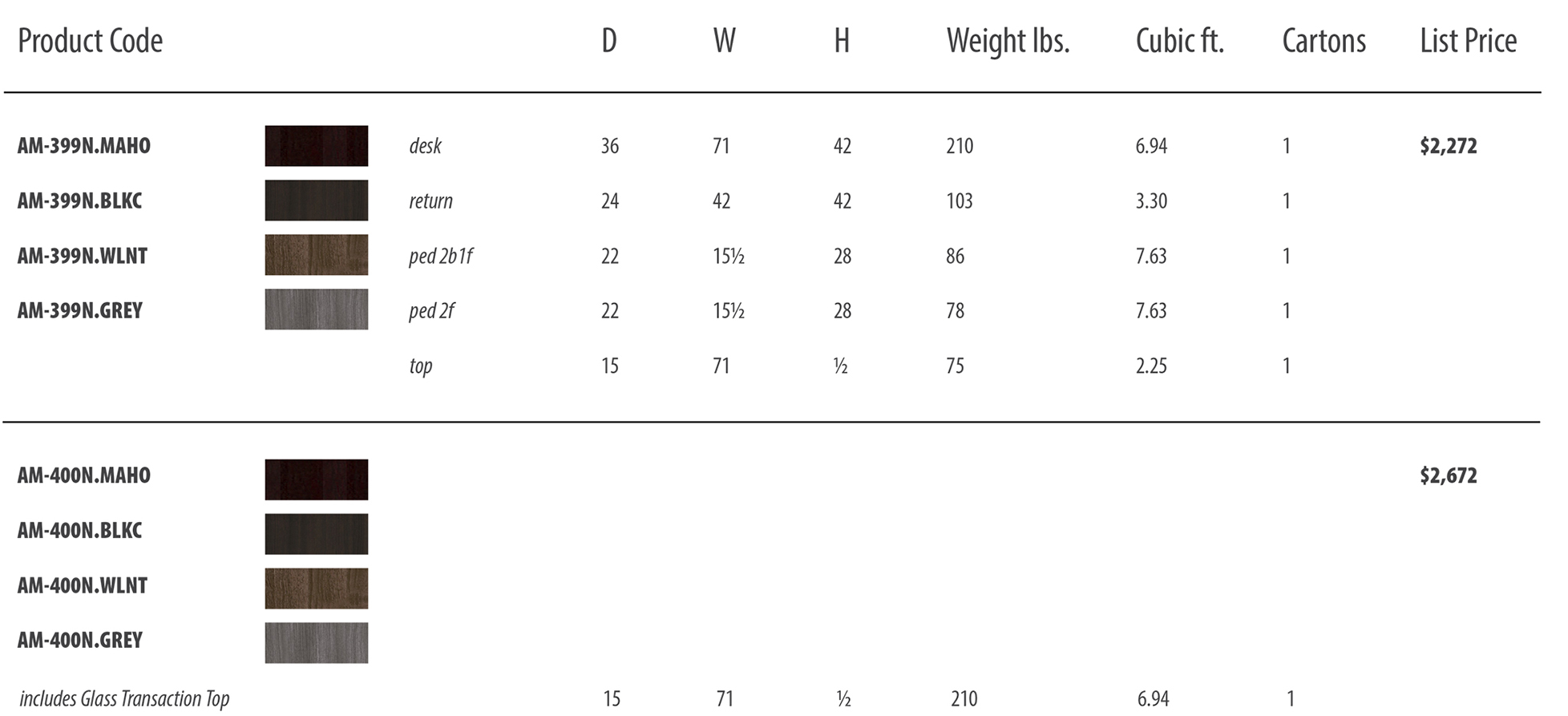Click the Cartons column header
The height and width of the screenshot is (716, 1568).
click(1324, 41)
